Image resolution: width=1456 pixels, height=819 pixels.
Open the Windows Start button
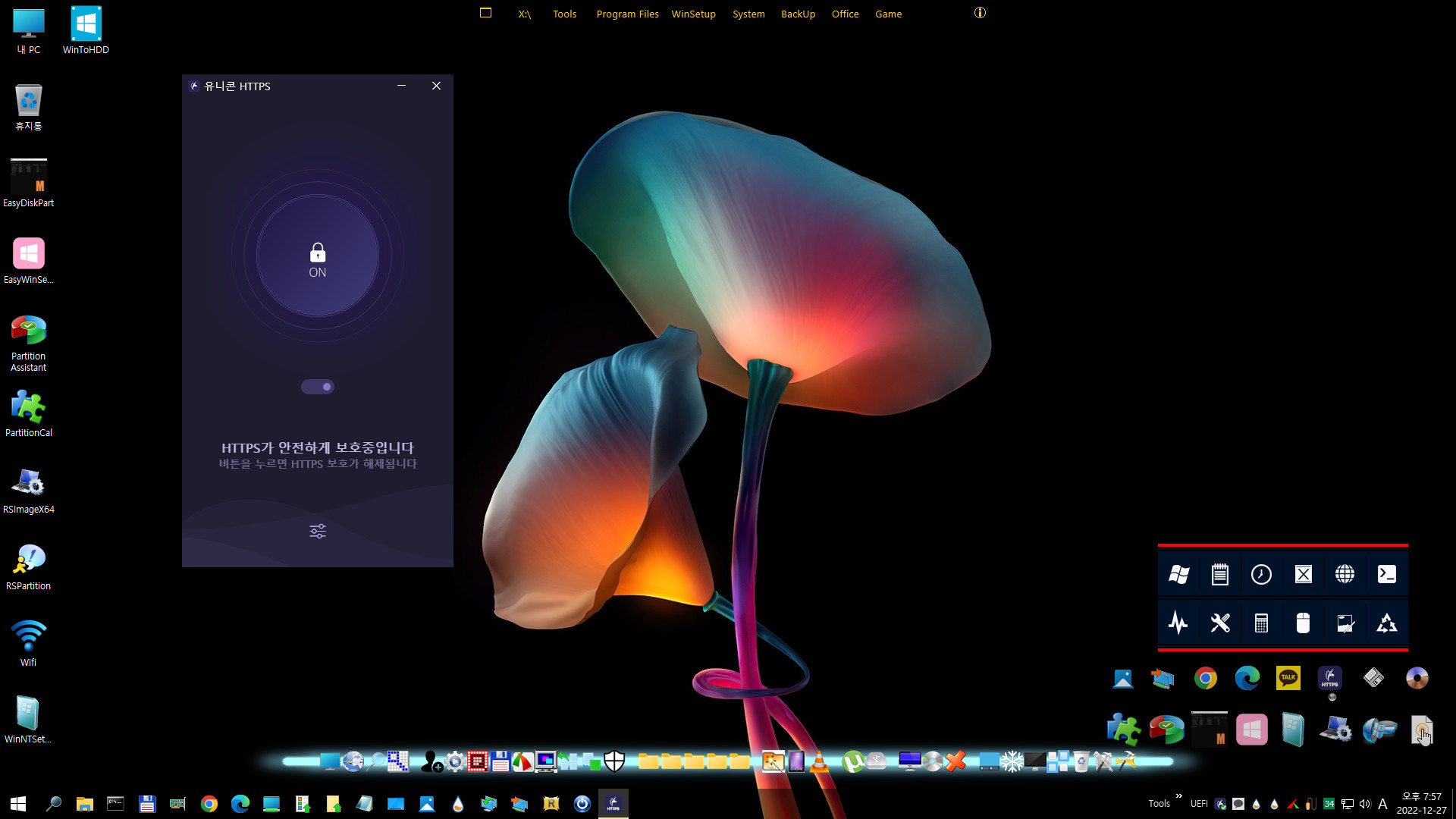point(18,803)
